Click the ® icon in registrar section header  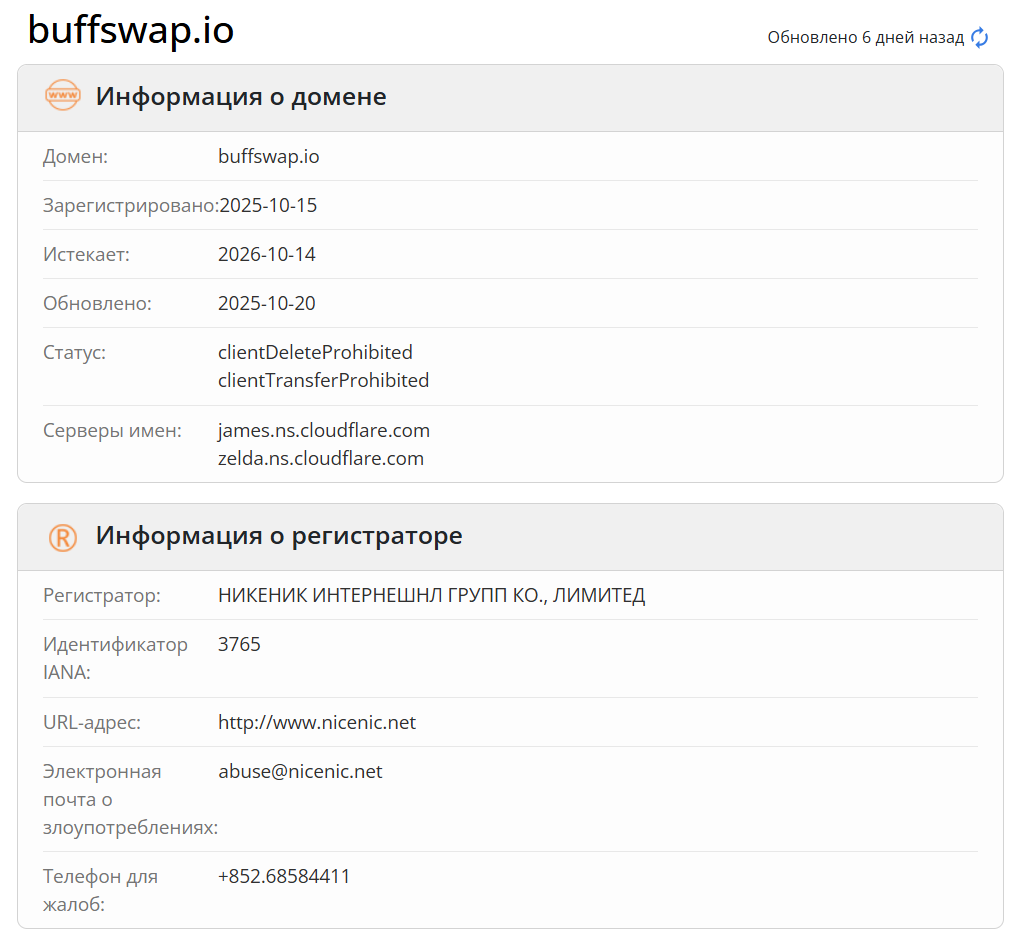coord(62,536)
